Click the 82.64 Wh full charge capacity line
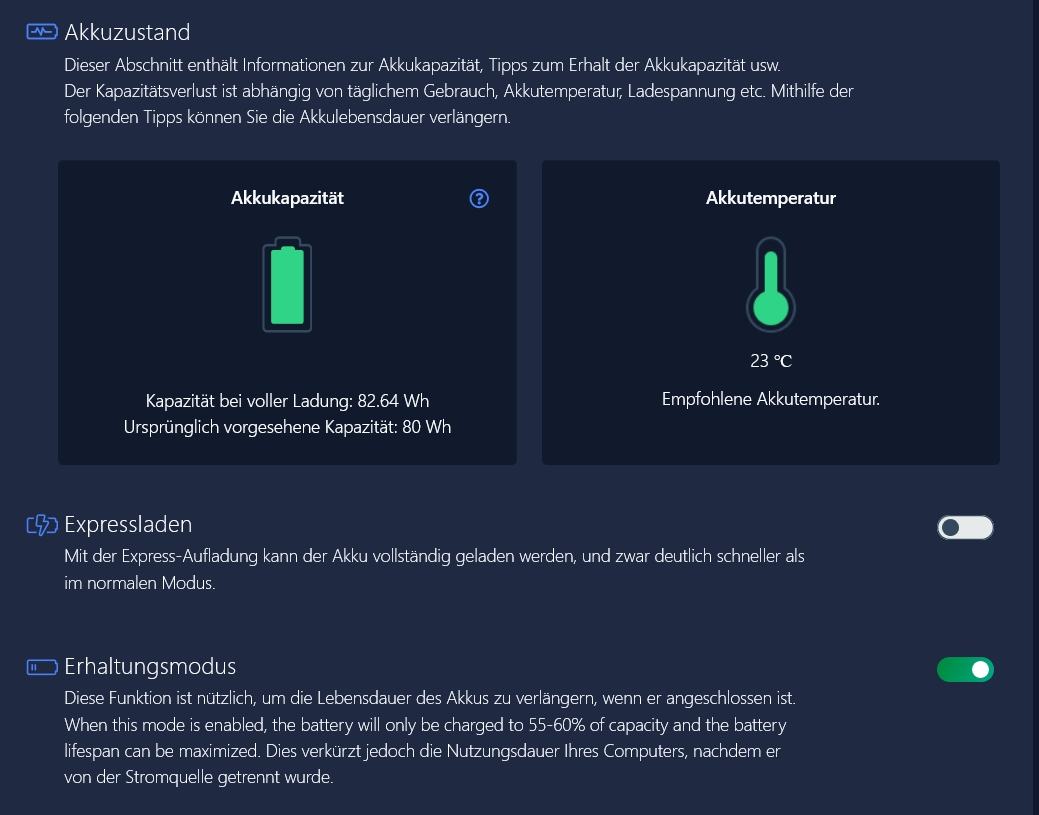Screen dimensions: 1039x815 click(x=287, y=401)
